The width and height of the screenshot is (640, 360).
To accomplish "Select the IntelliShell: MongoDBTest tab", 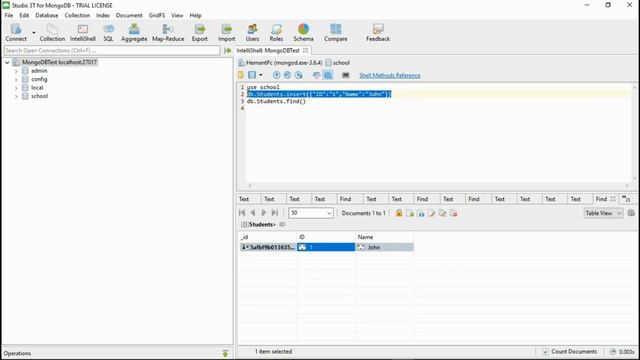I will click(268, 51).
